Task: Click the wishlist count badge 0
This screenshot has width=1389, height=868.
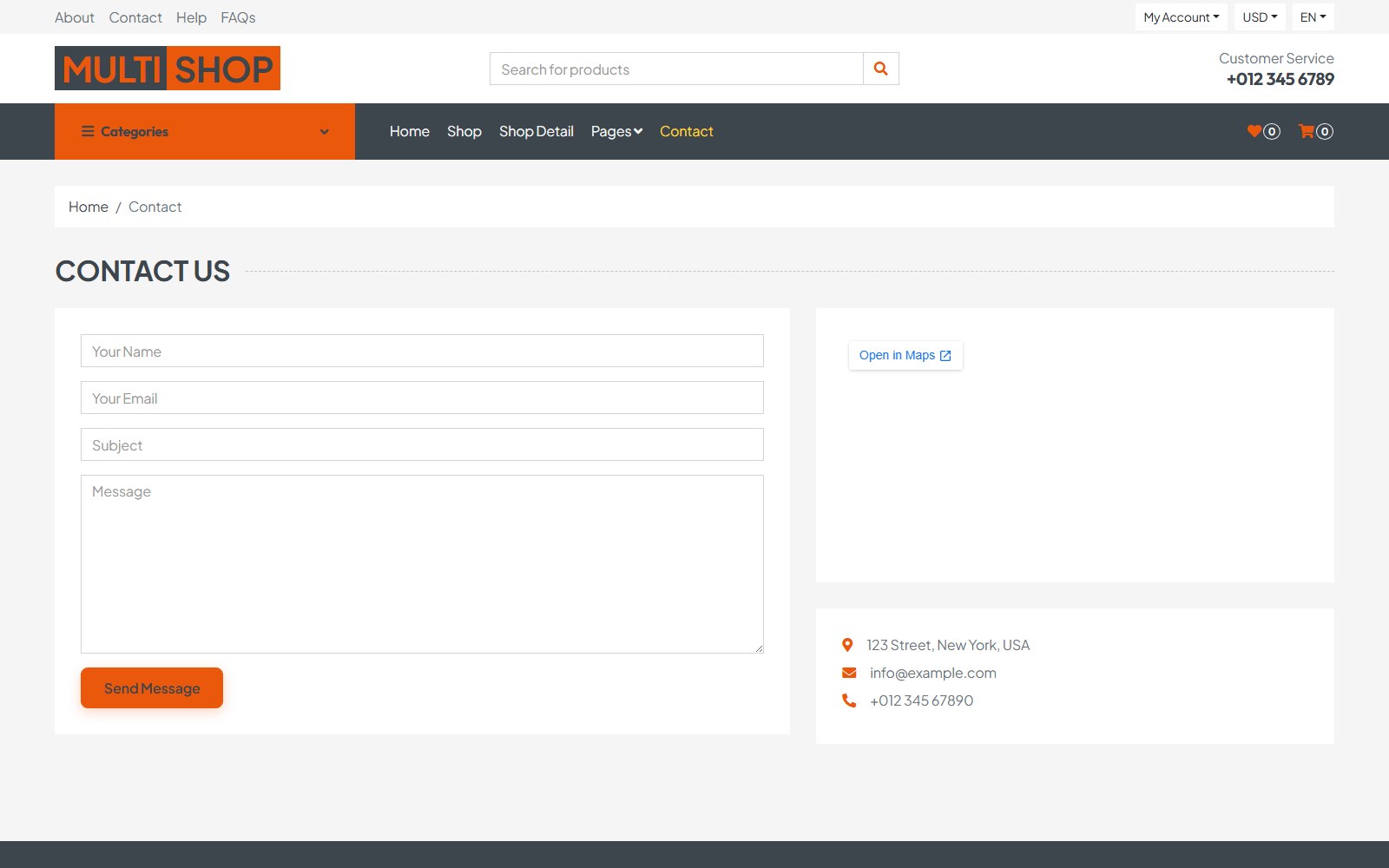Action: click(x=1272, y=132)
